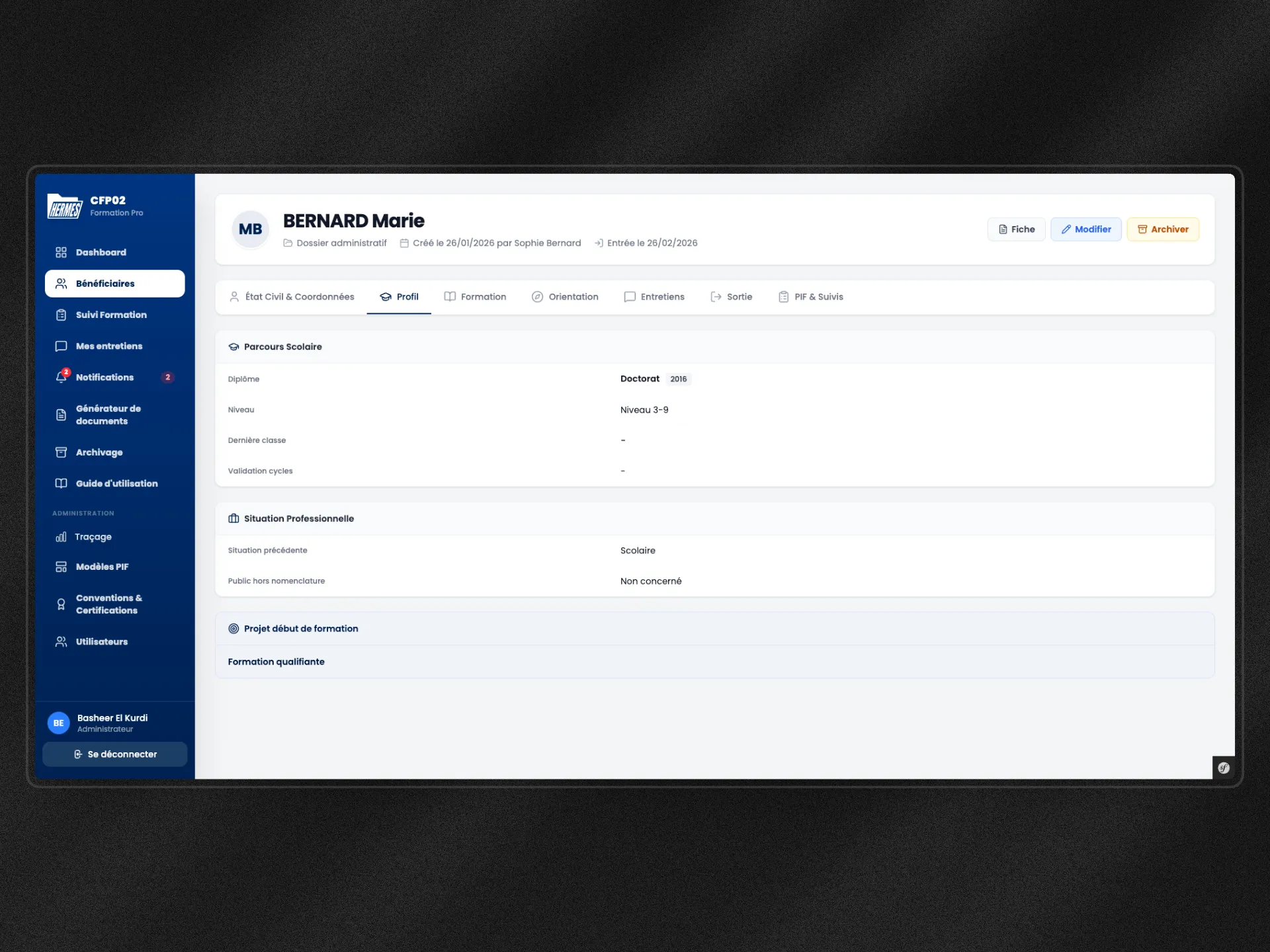Open the PIF & Suivis tab
Image resolution: width=1270 pixels, height=952 pixels.
[x=811, y=297]
